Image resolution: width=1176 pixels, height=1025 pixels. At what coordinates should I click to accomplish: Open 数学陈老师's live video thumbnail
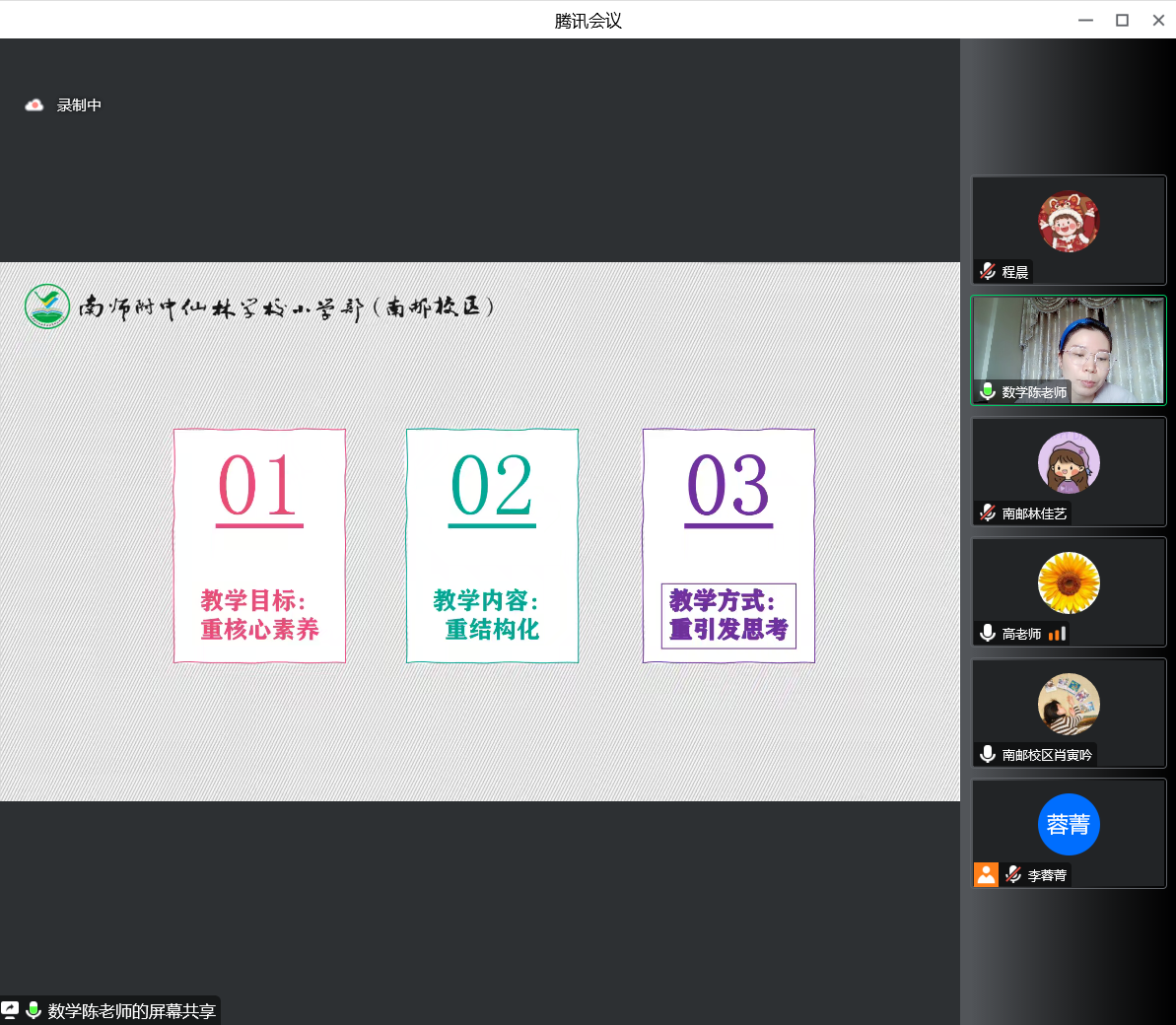[x=1069, y=350]
